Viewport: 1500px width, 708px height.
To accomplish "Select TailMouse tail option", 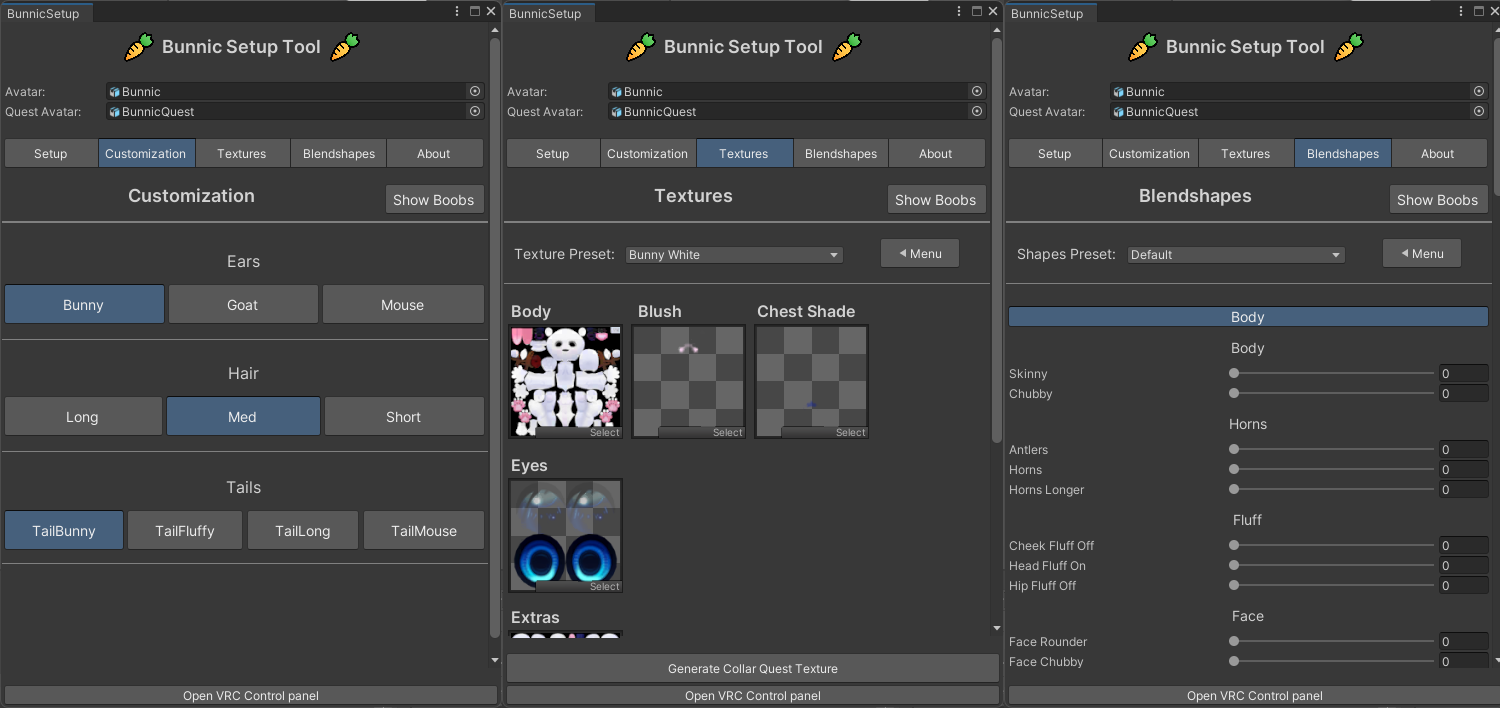I will (x=424, y=530).
